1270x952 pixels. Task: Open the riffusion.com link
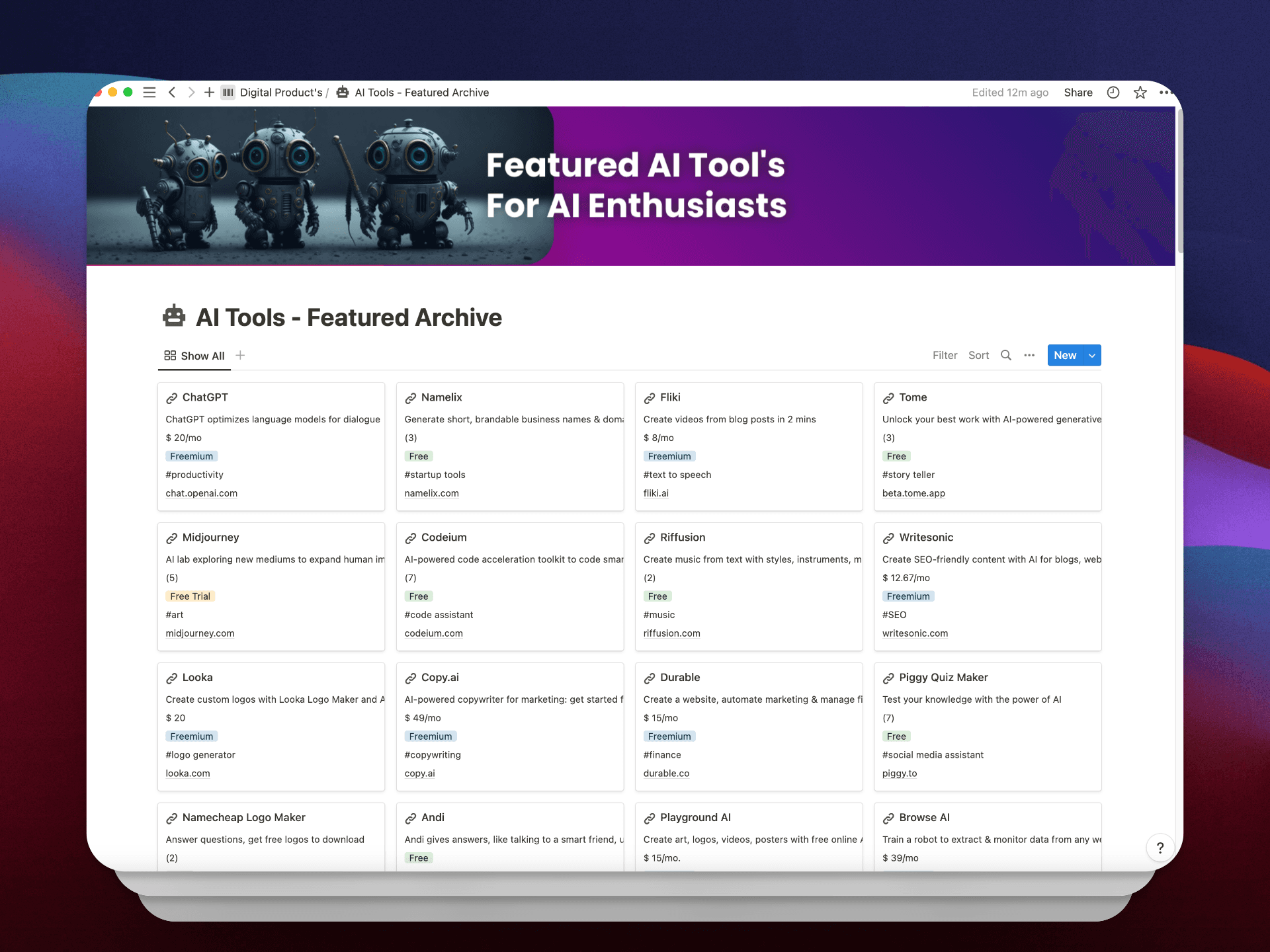point(671,633)
